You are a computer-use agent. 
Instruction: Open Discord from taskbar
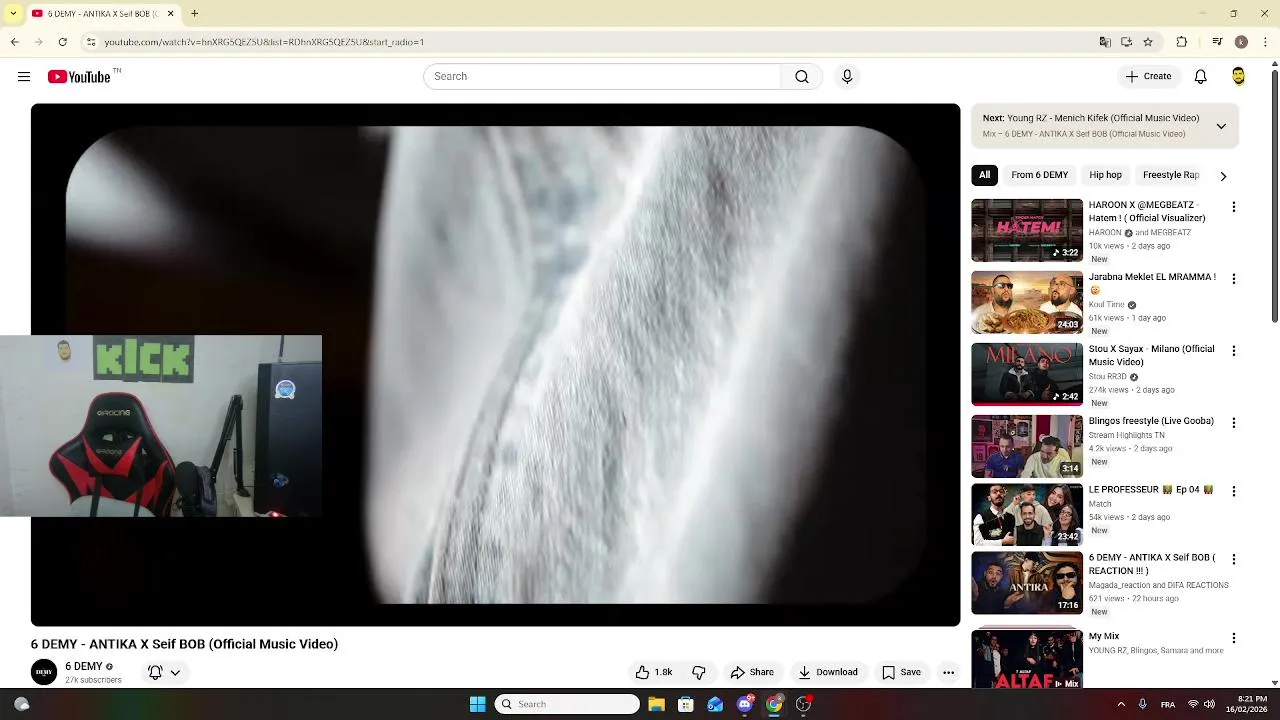point(744,704)
